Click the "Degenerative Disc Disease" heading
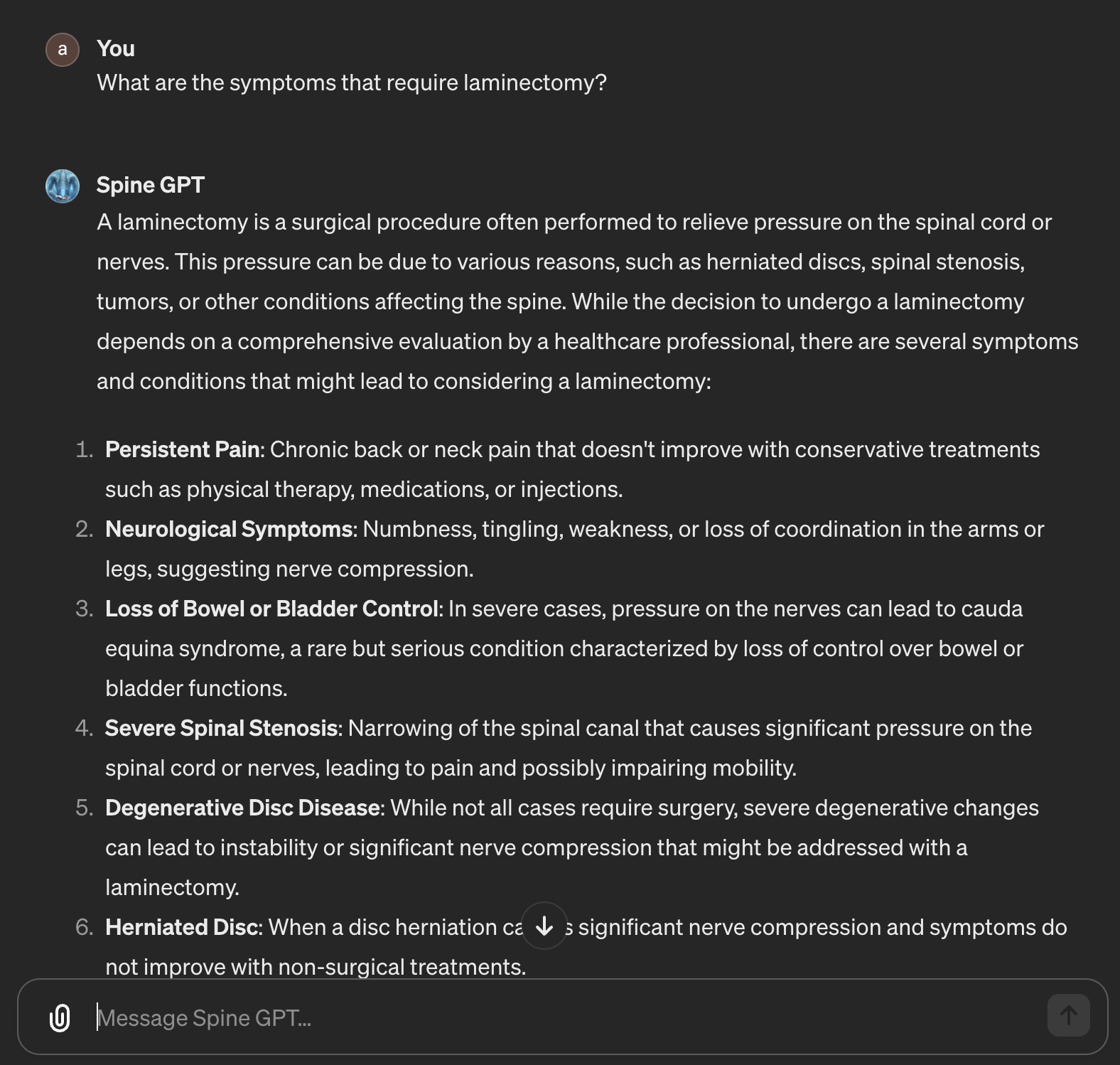This screenshot has width=1120, height=1065. tap(243, 808)
